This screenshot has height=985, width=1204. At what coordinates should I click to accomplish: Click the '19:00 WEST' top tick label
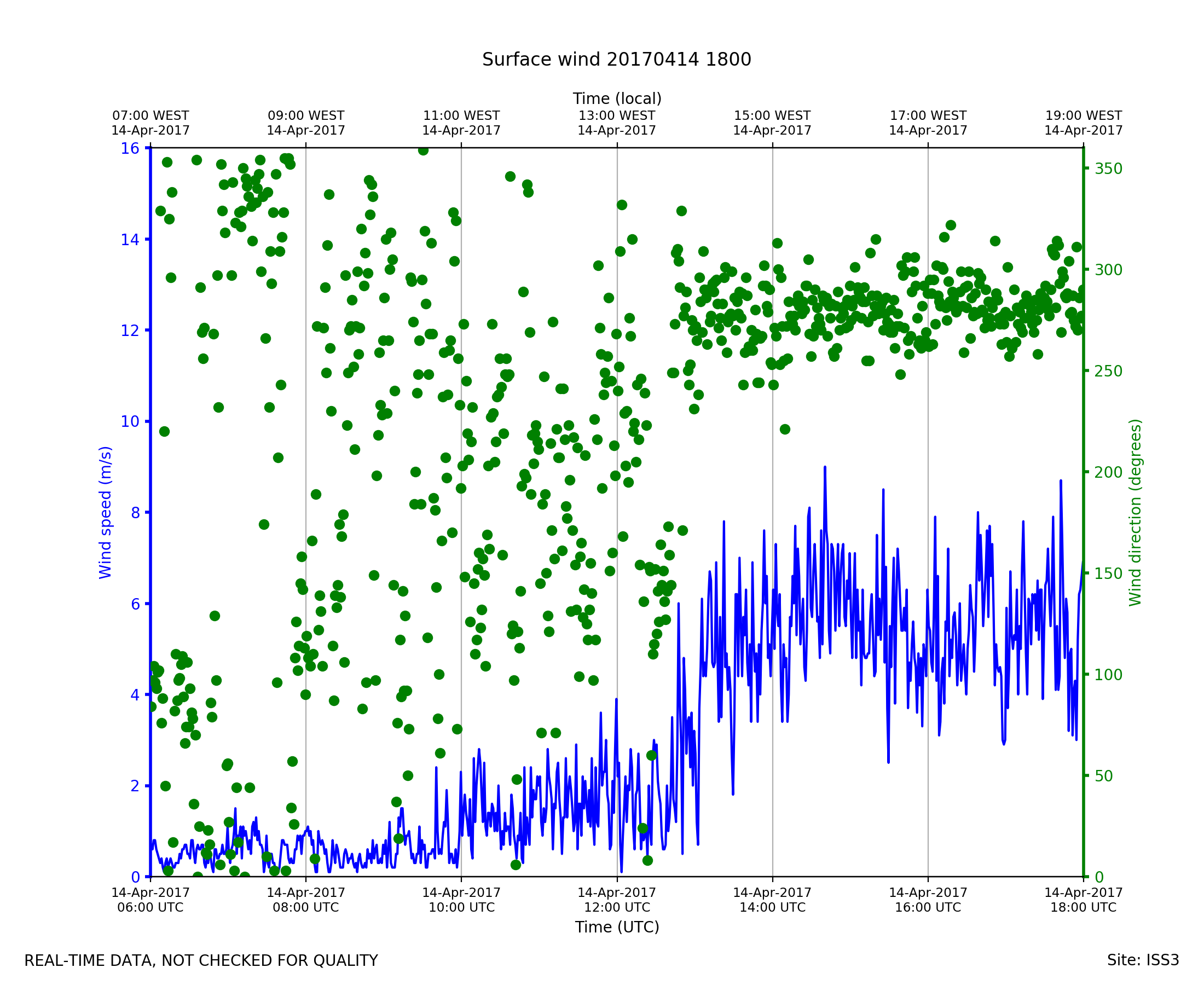coord(1083,117)
